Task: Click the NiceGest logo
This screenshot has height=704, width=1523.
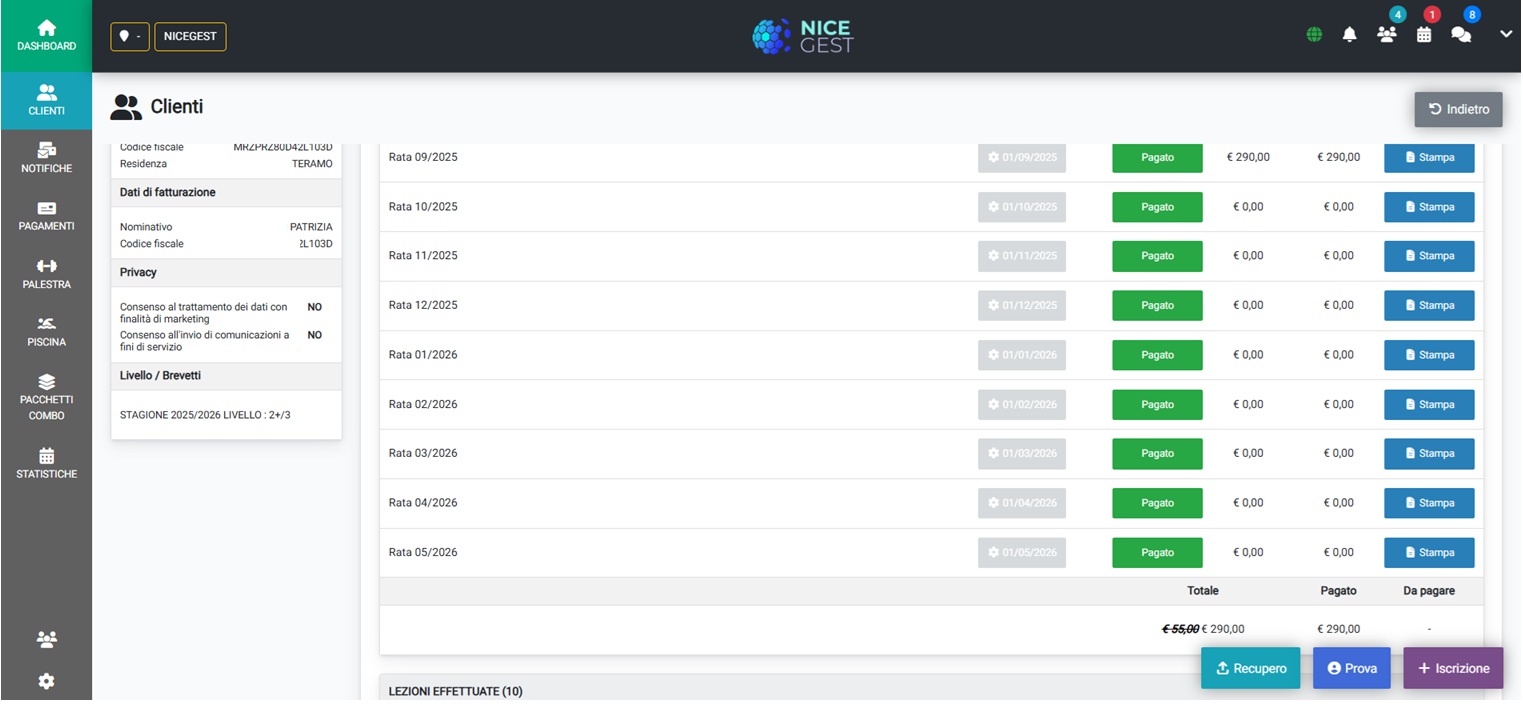Action: pyautogui.click(x=803, y=36)
